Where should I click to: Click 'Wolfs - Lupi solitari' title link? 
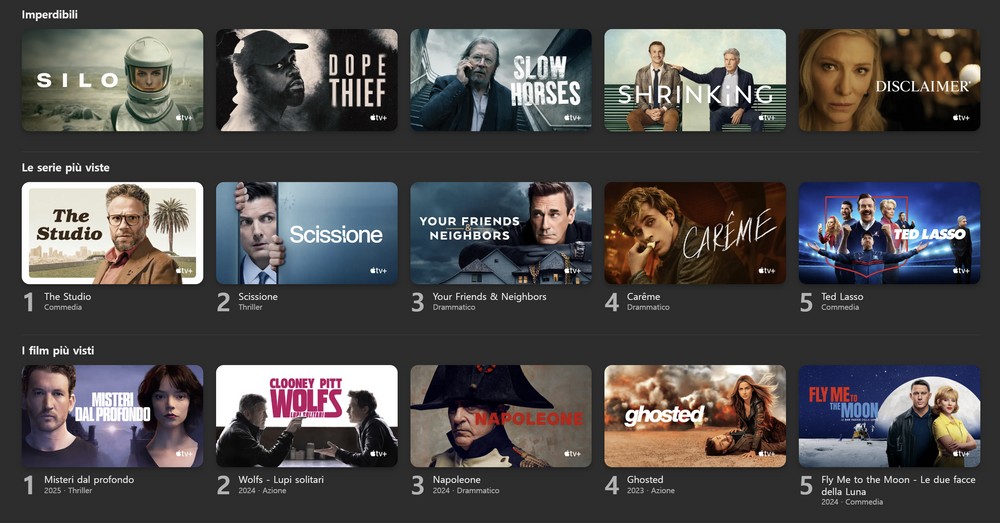281,480
